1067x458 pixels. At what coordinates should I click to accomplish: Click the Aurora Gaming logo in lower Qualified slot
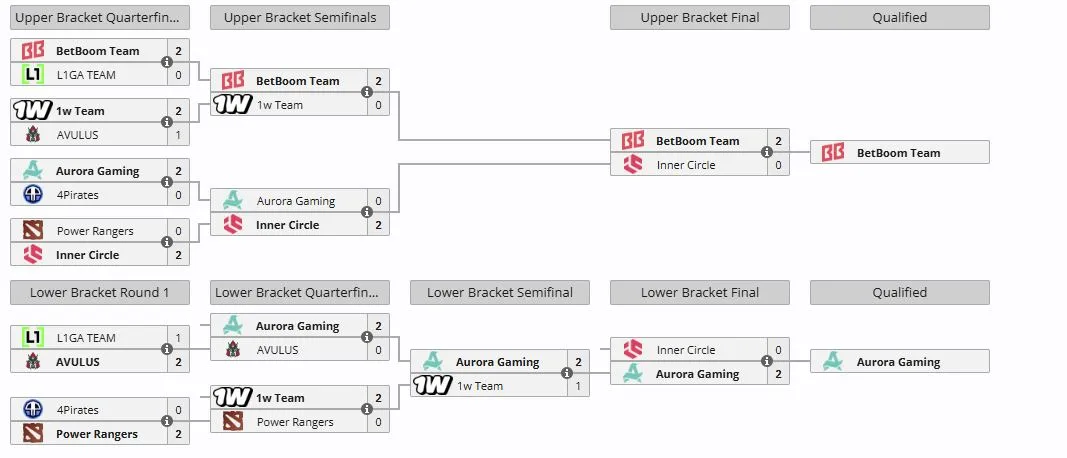(832, 361)
